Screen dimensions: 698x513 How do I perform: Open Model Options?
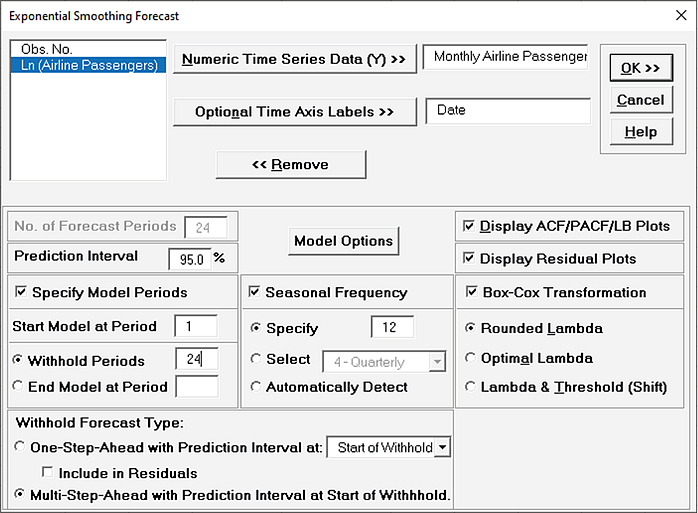(x=344, y=241)
